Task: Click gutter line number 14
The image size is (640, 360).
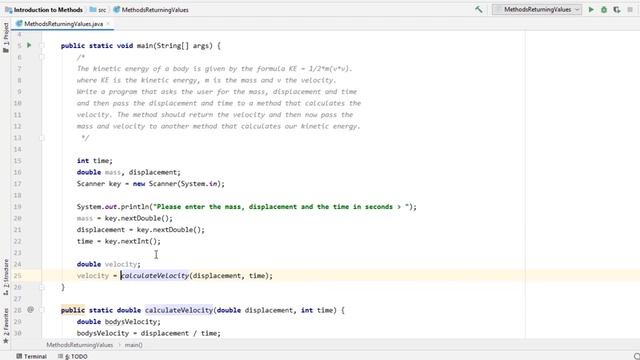Action: 18,149
